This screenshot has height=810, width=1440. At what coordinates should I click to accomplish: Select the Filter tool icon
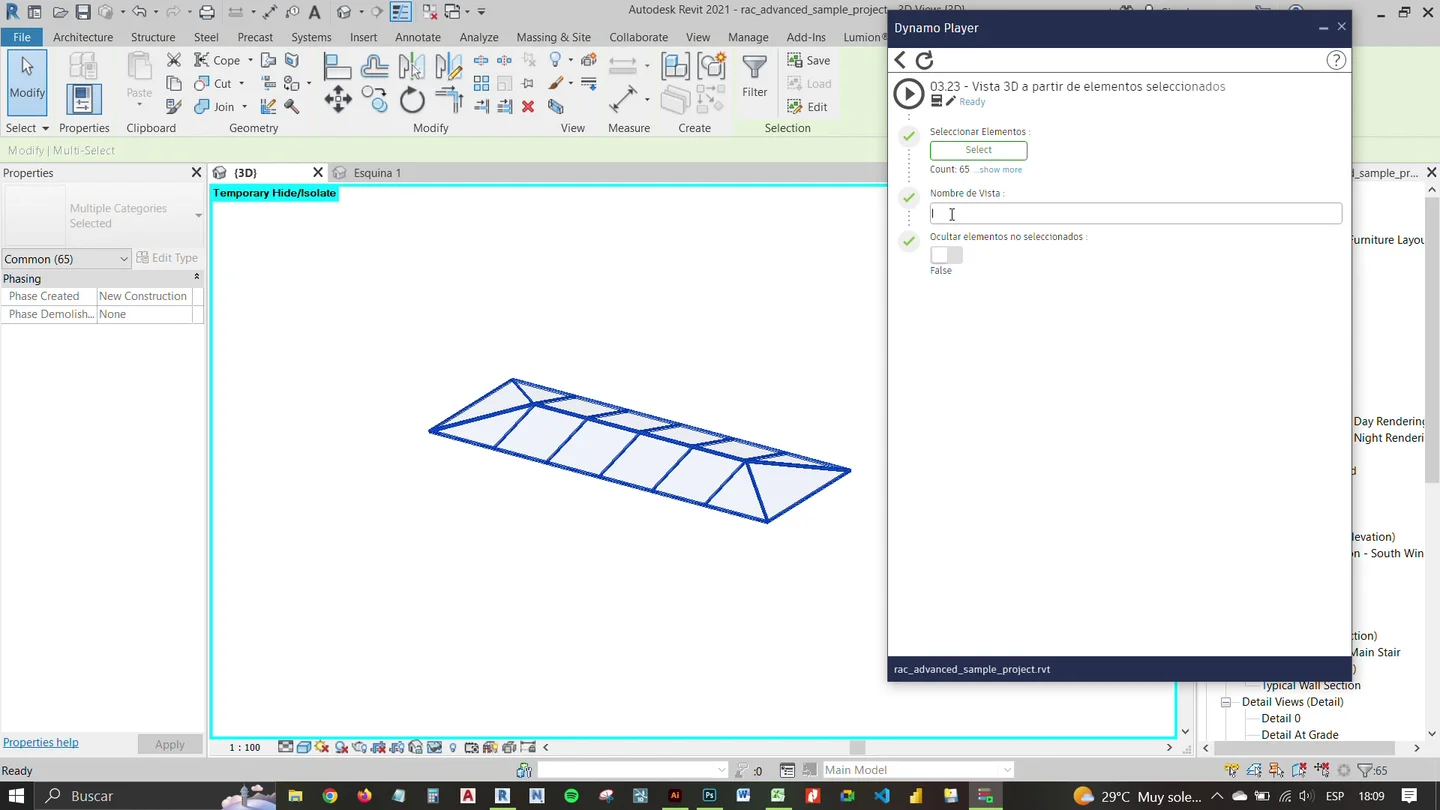[x=755, y=76]
